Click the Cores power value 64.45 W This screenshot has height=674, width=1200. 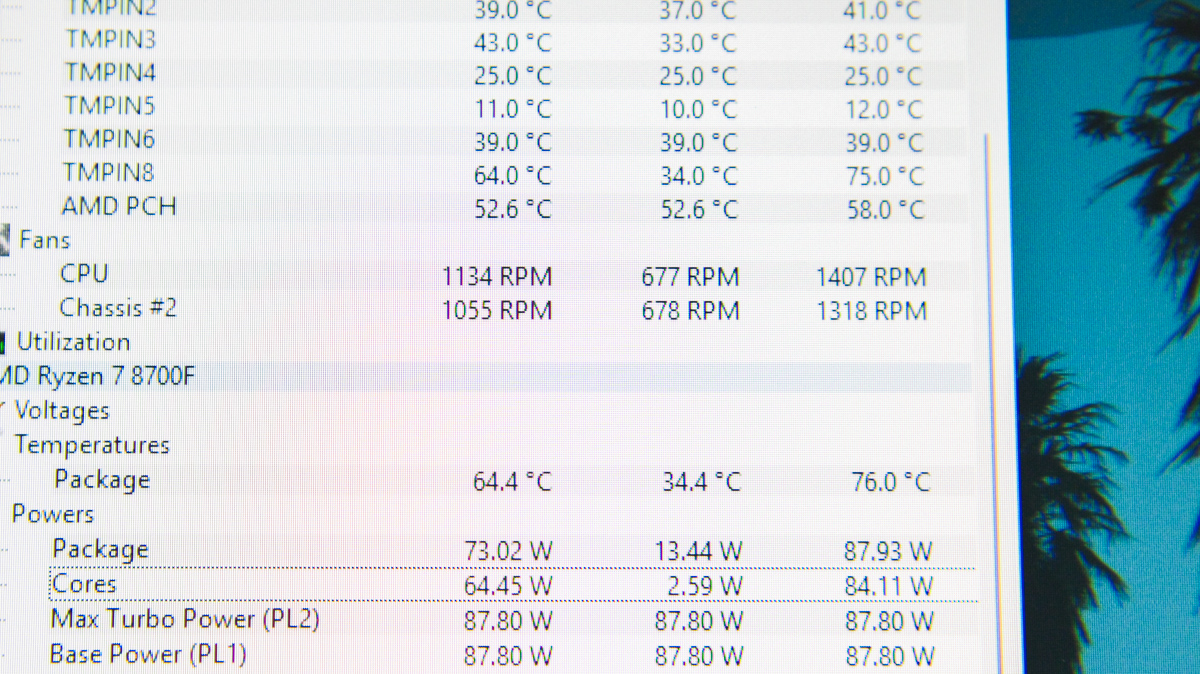tap(509, 585)
